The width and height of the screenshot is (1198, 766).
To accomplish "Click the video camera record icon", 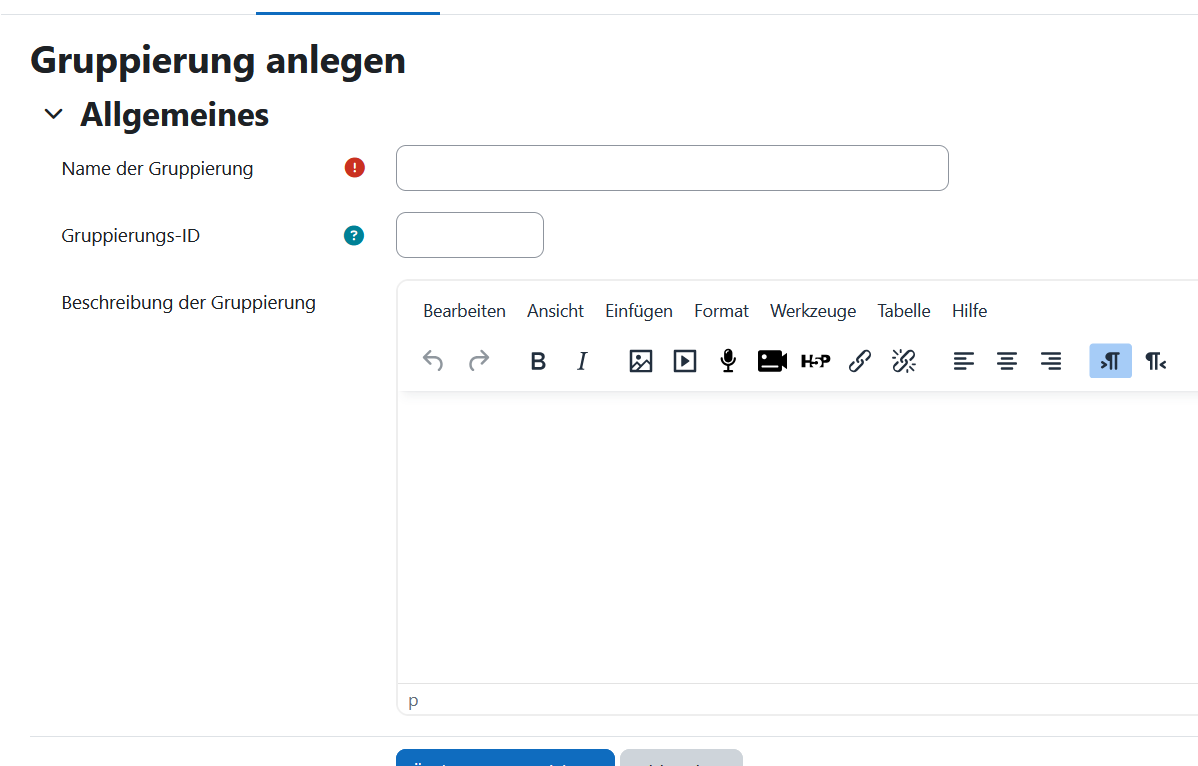I will [x=772, y=361].
